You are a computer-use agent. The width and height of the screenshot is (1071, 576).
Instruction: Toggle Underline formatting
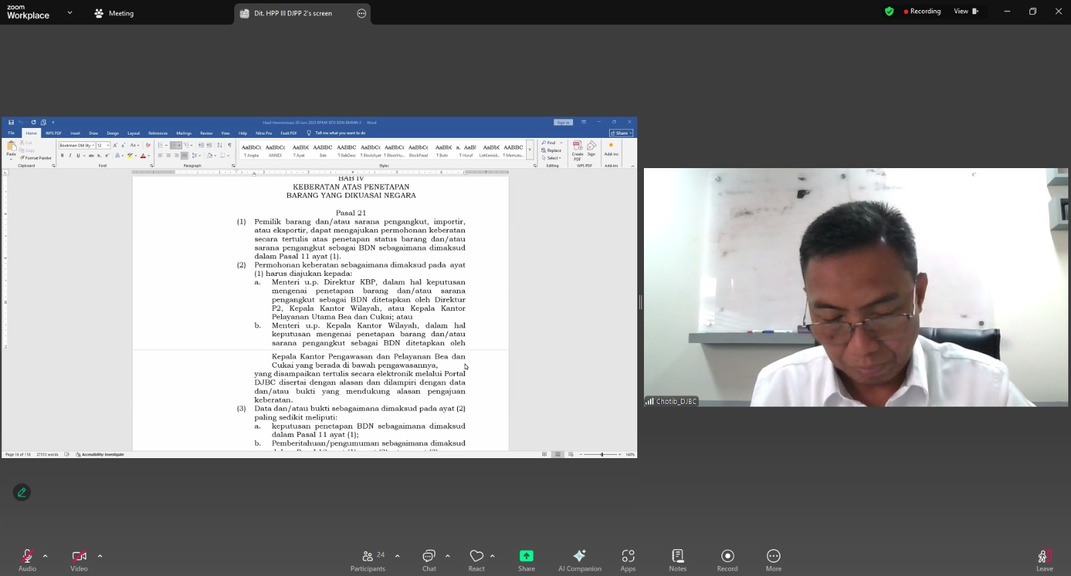click(78, 156)
